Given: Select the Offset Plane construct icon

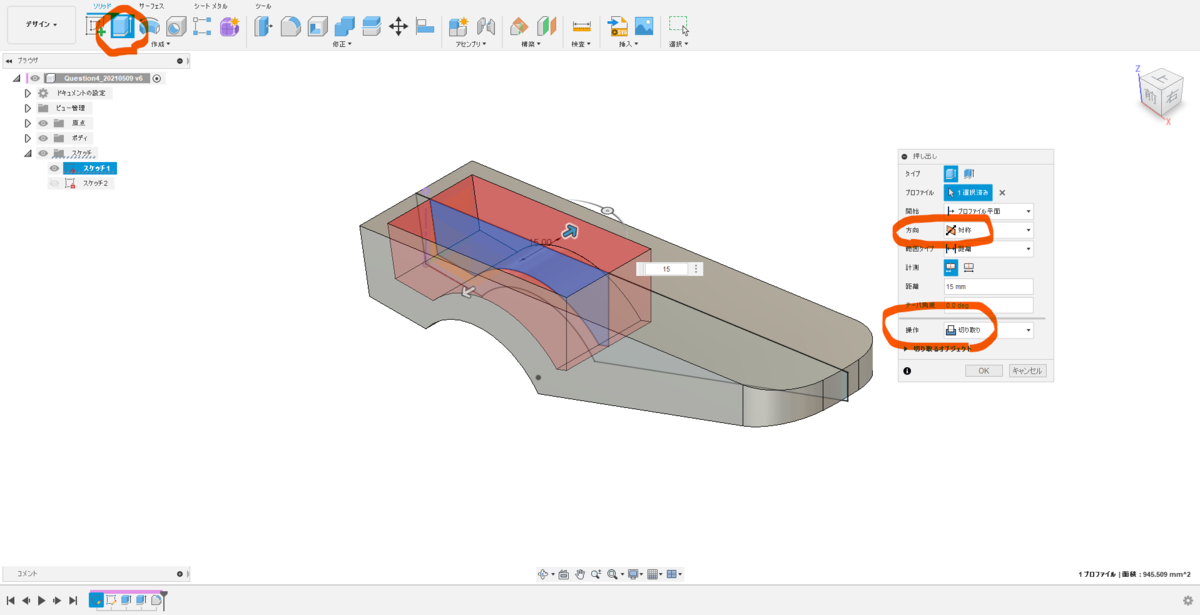Looking at the screenshot, I should [x=520, y=27].
